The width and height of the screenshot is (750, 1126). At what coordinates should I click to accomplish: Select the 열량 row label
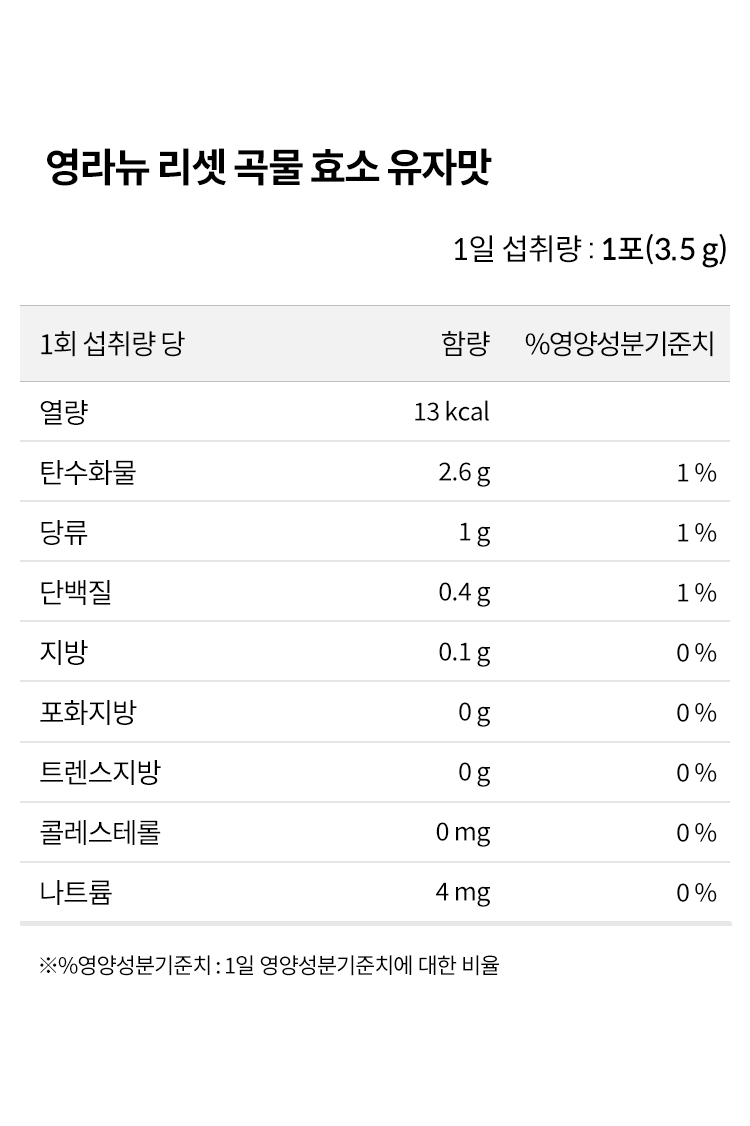(x=64, y=412)
